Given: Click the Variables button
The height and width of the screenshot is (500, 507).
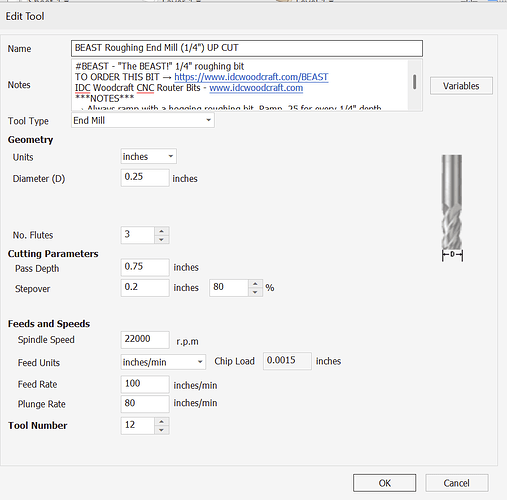Looking at the screenshot, I should tap(461, 86).
